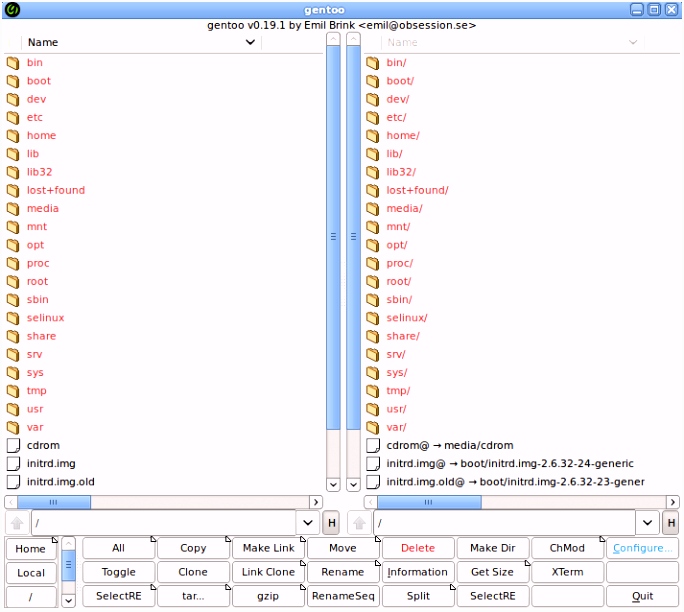This screenshot has width=684, height=612.
Task: Select initrd.img@ symlink row in right pane
Action: [x=522, y=464]
